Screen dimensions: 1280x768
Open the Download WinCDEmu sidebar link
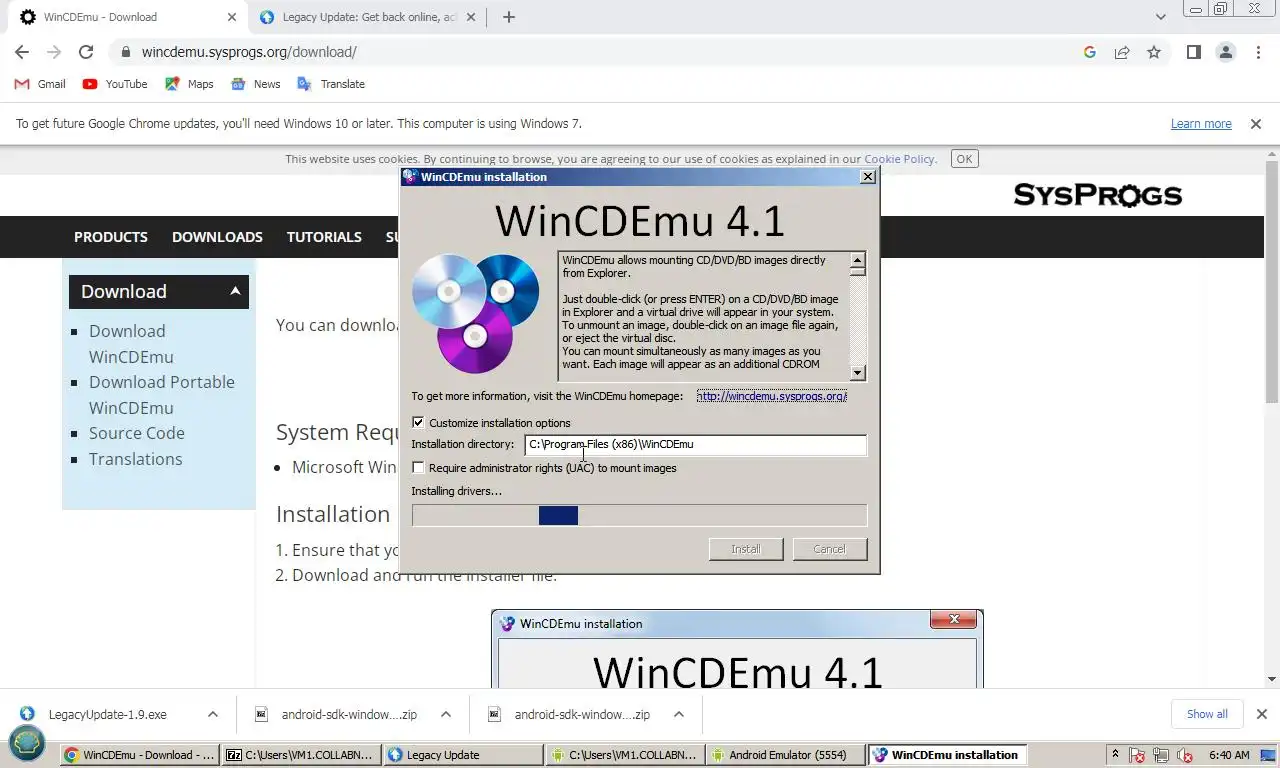(131, 344)
